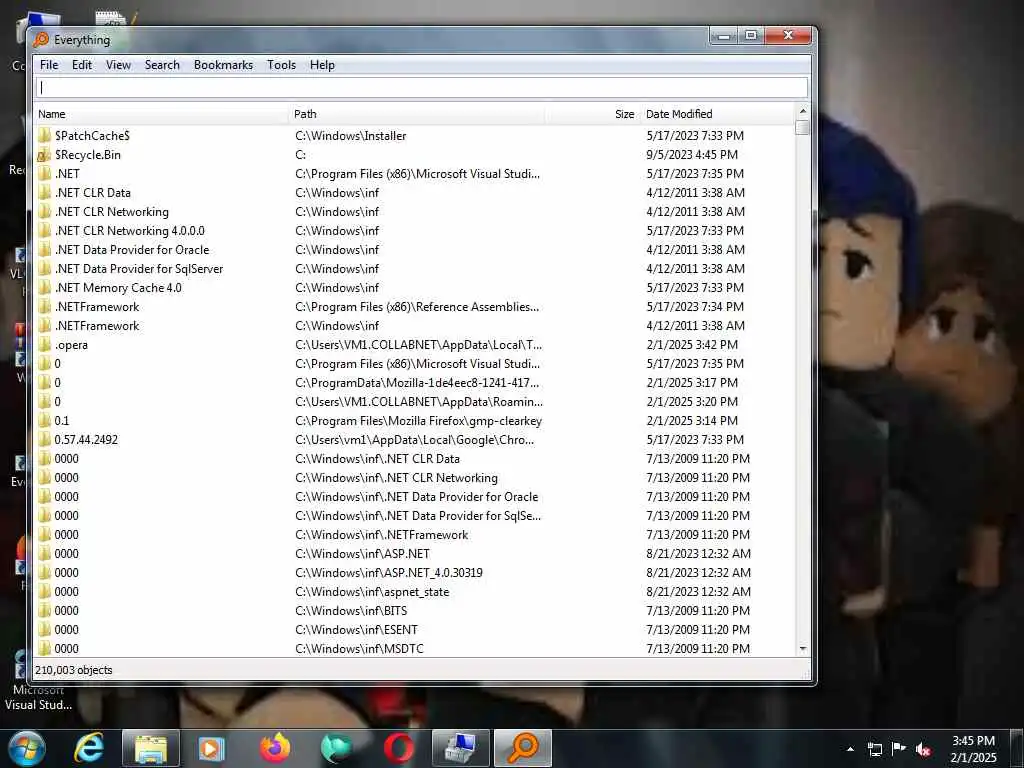Launch Opera from taskbar
This screenshot has height=768, width=1024.
click(x=399, y=748)
